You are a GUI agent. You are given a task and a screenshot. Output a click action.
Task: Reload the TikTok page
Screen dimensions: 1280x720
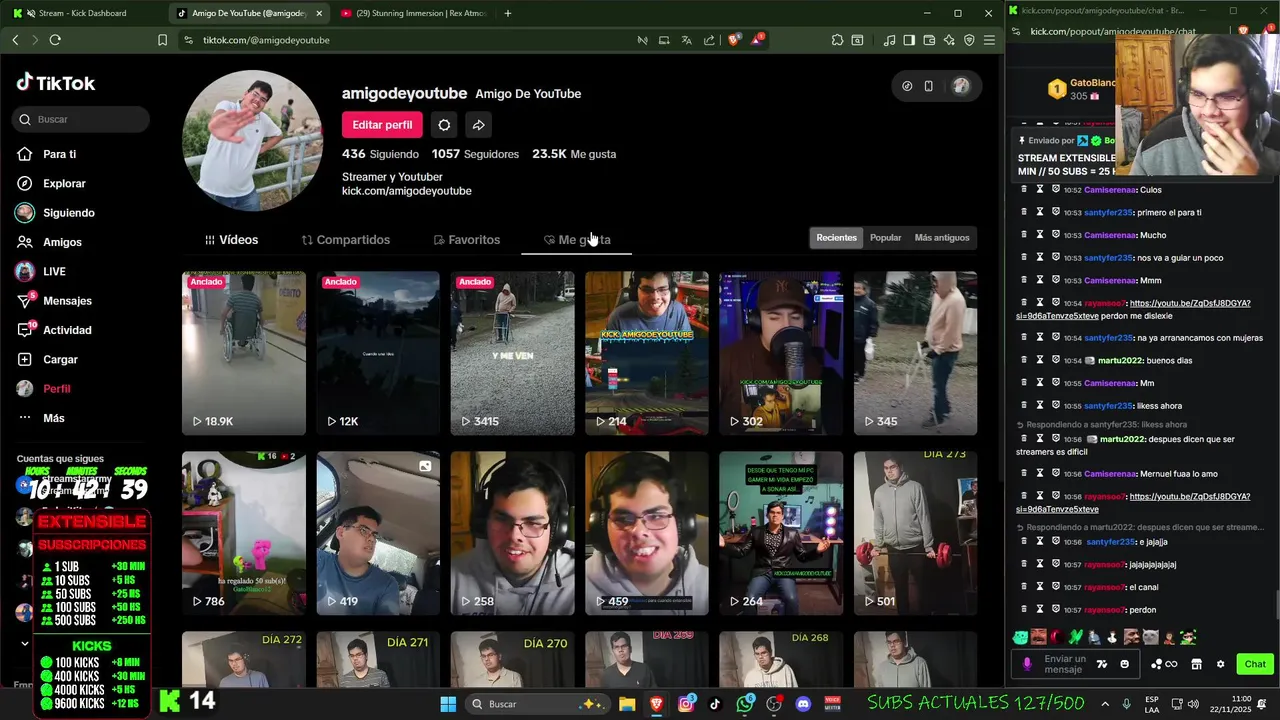(55, 40)
